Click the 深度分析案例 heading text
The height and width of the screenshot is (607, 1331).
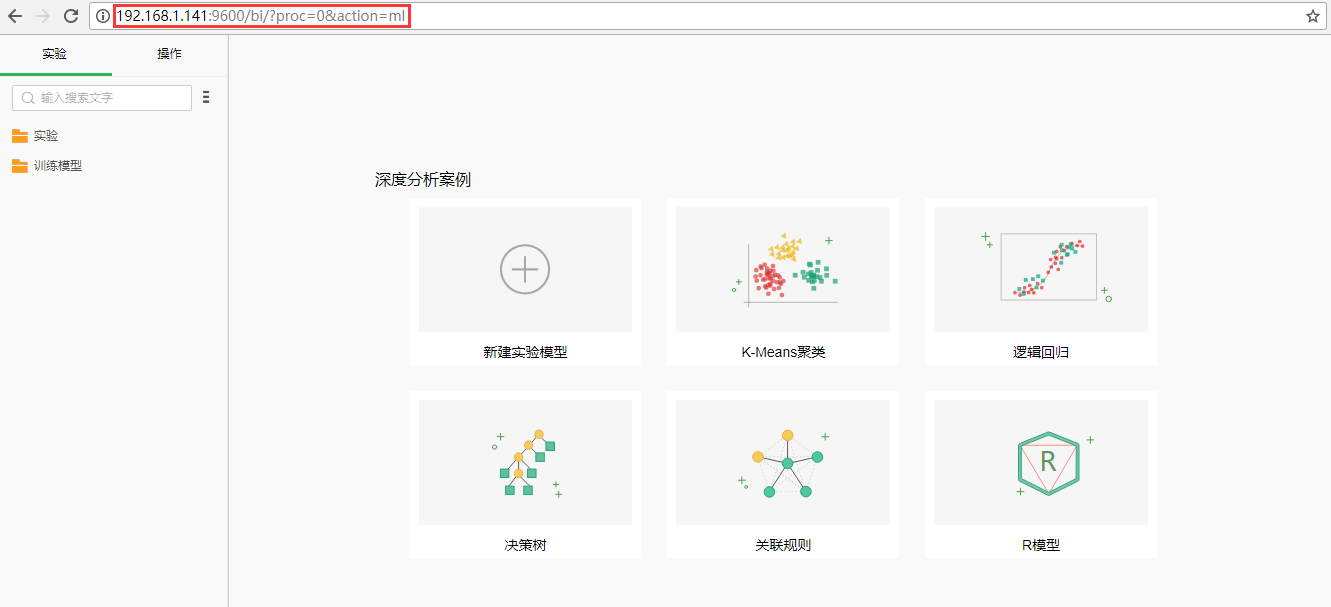[423, 180]
